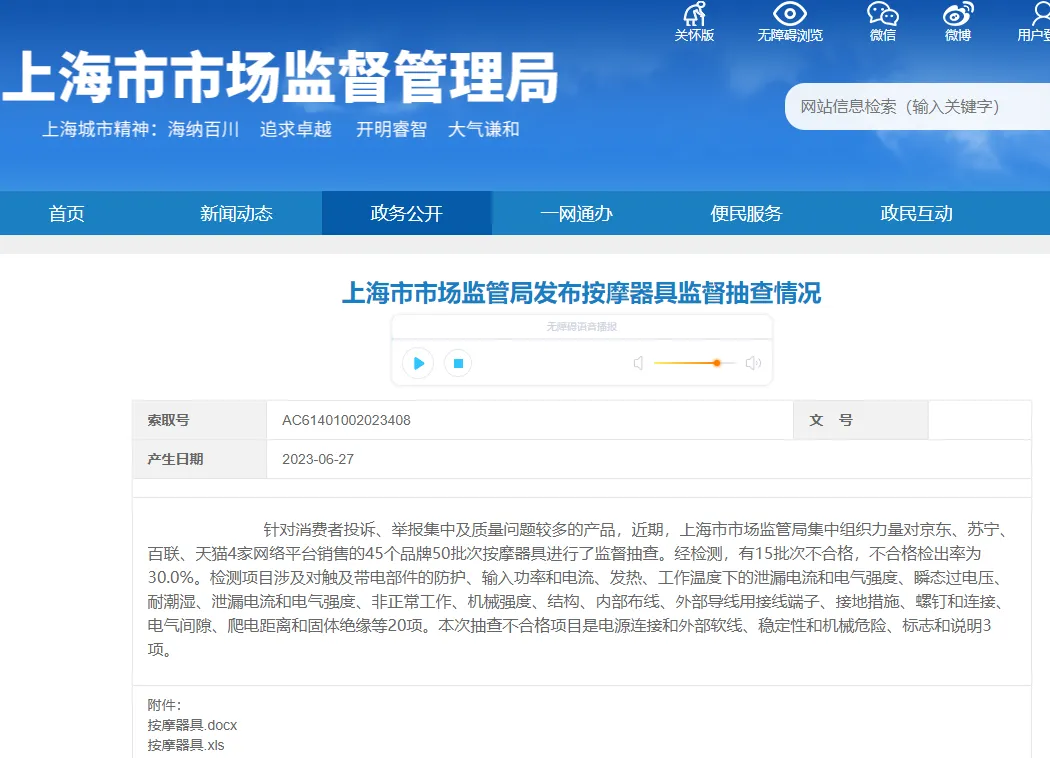
Task: Open the 便民服务 navigation tab
Action: pyautogui.click(x=747, y=213)
